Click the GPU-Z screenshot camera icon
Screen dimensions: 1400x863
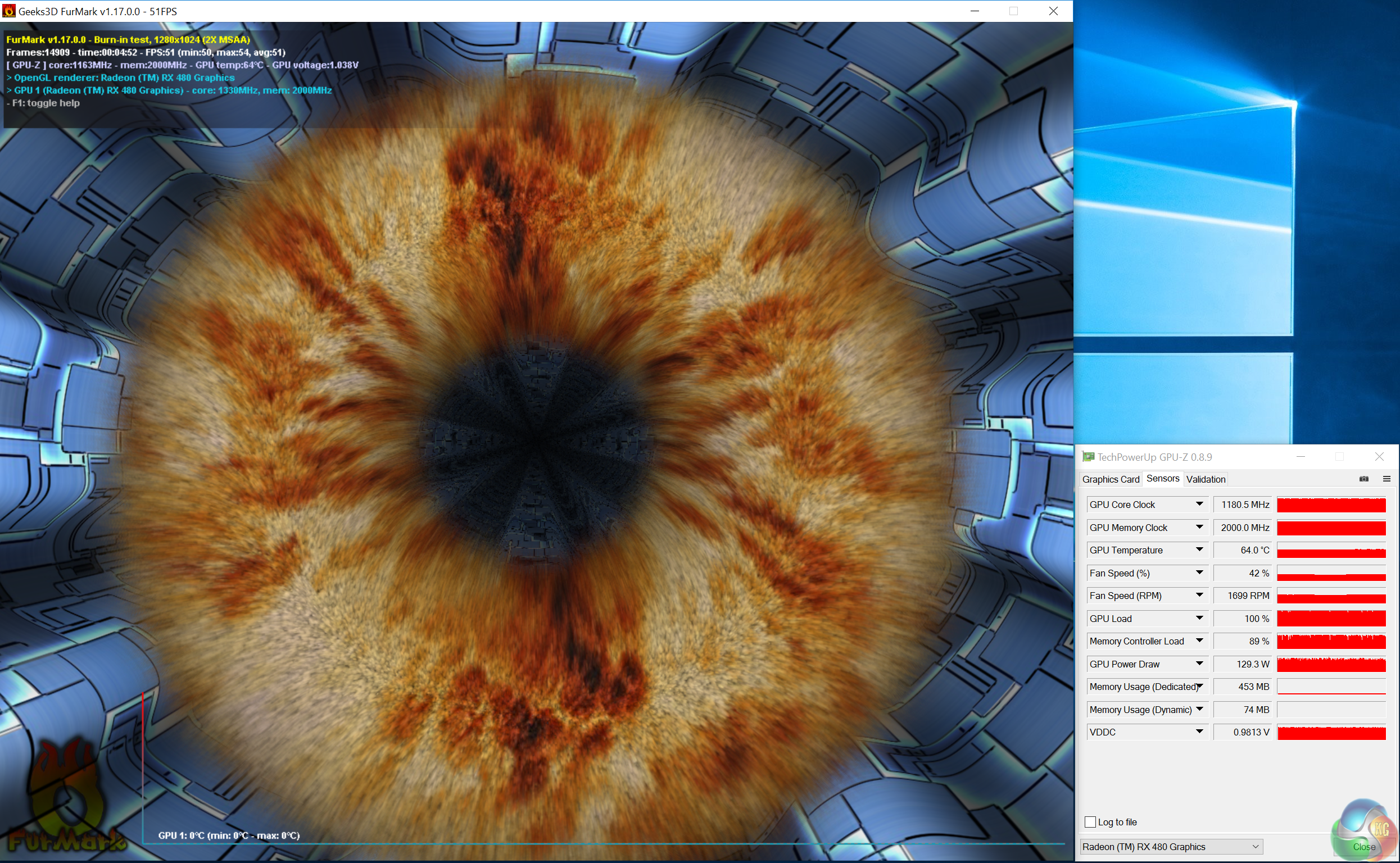click(1363, 479)
